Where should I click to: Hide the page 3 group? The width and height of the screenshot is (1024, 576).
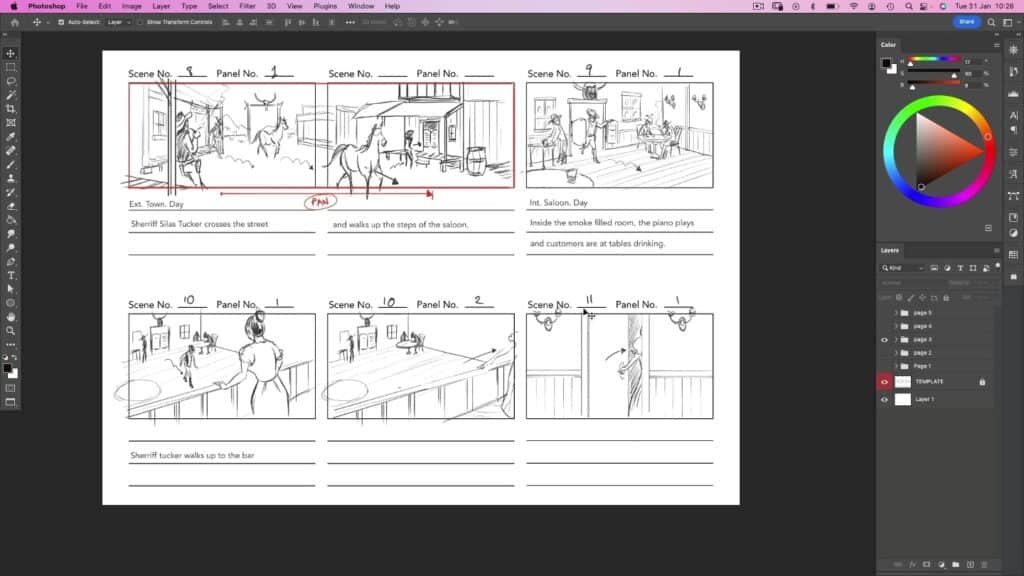(x=884, y=340)
